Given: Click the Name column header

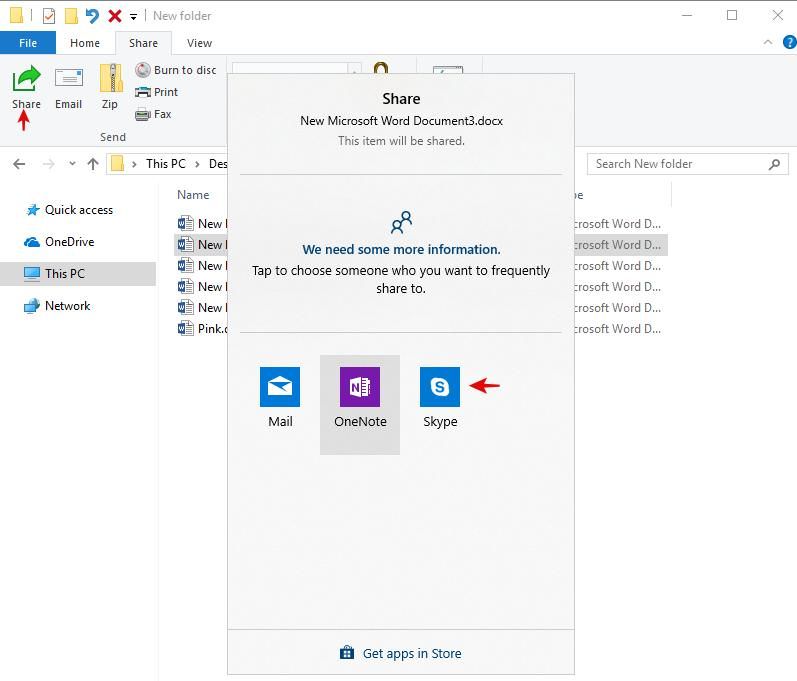Looking at the screenshot, I should point(193,195).
